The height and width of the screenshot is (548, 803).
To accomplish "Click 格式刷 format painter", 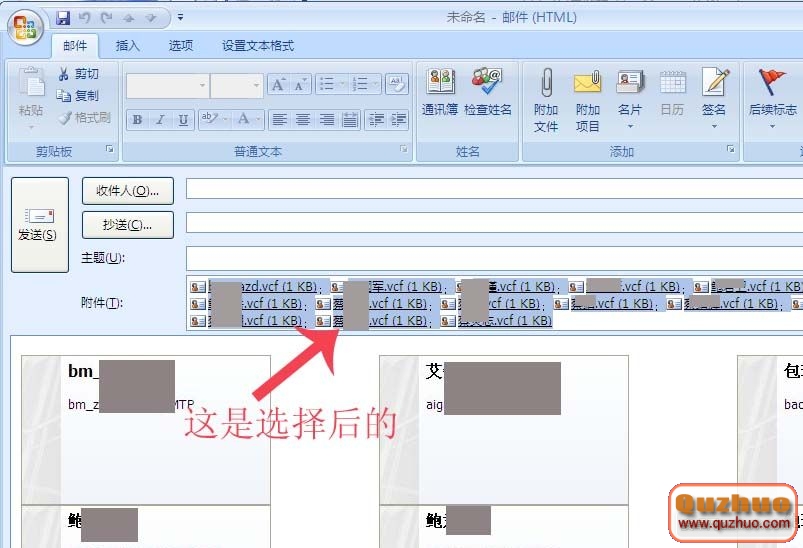I will (84, 118).
